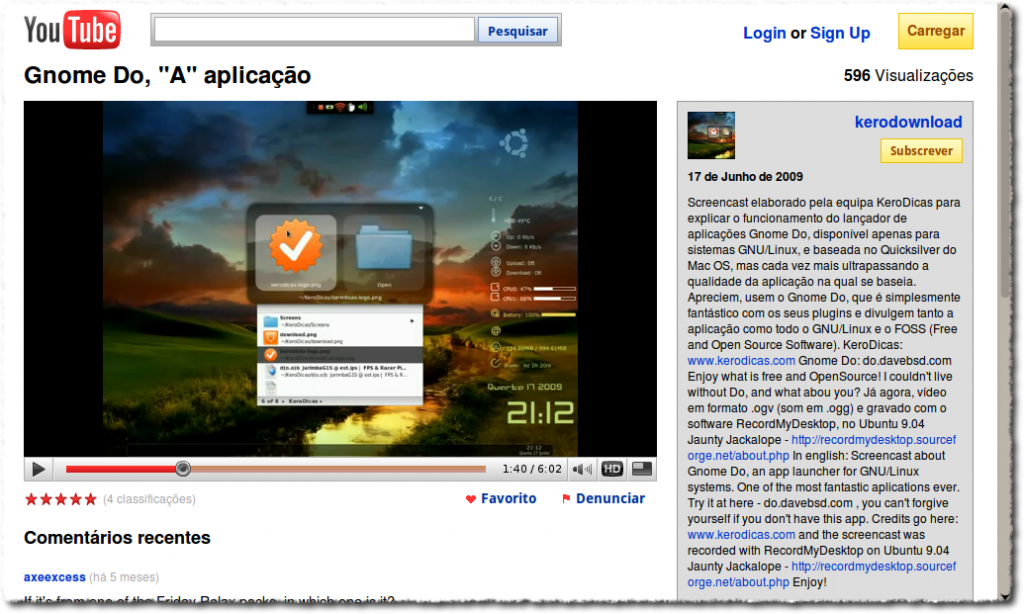Viewport: 1024px width, 614px height.
Task: Mute the video with the speaker icon
Action: tap(581, 469)
